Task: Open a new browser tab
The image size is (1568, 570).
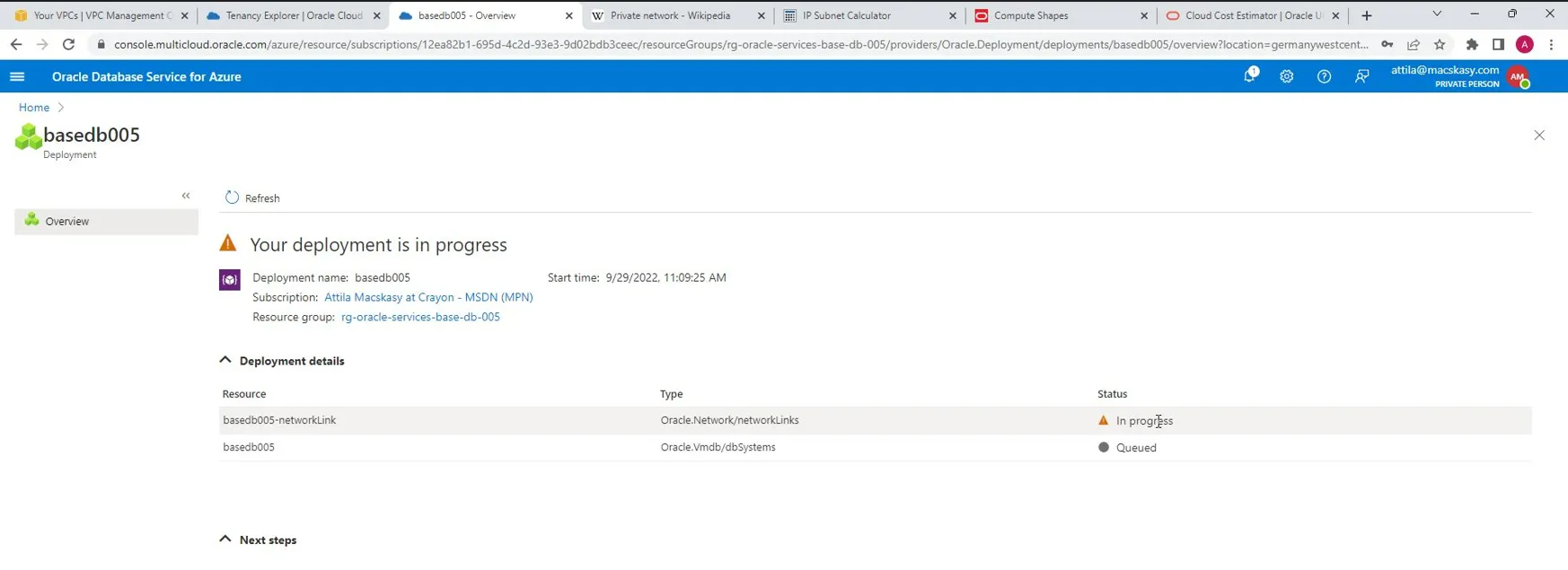Action: (1367, 15)
